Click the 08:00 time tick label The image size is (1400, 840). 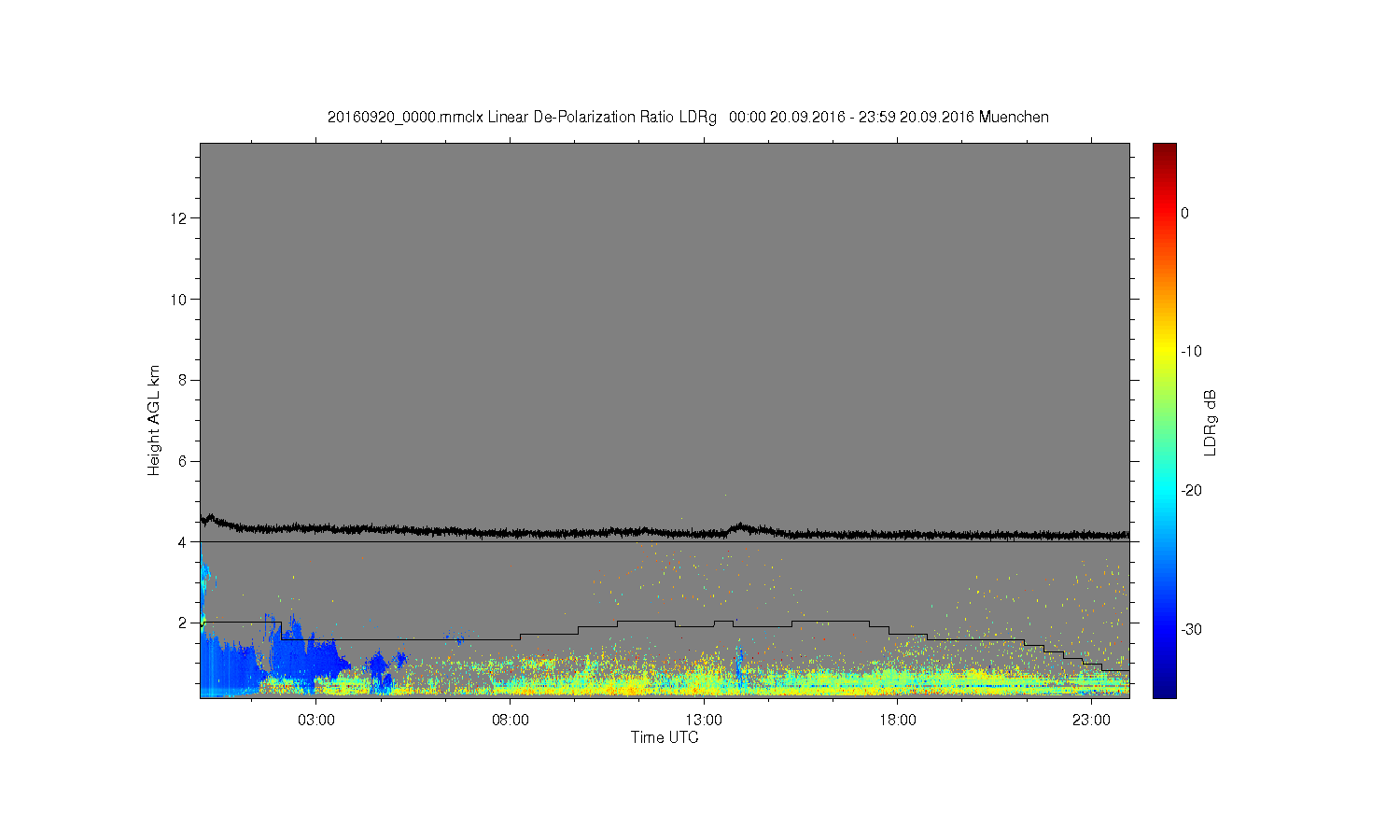(511, 721)
